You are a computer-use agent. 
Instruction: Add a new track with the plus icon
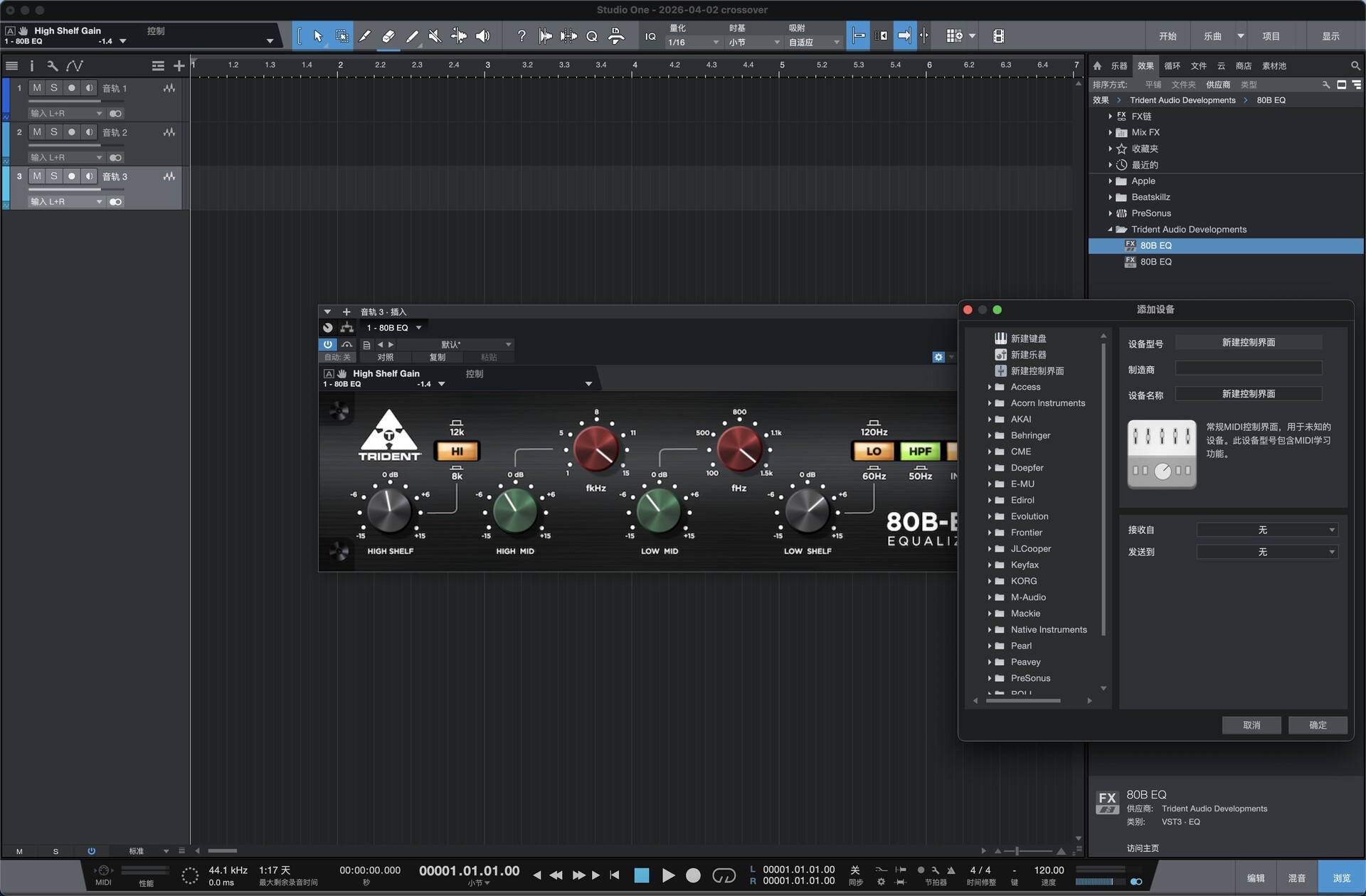[179, 66]
